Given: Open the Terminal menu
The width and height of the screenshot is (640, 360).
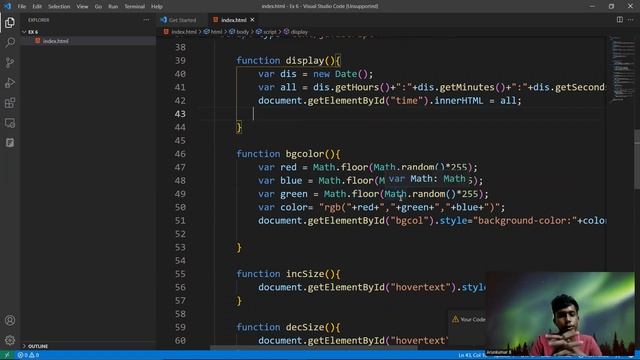Looking at the screenshot, I should coord(134,7).
